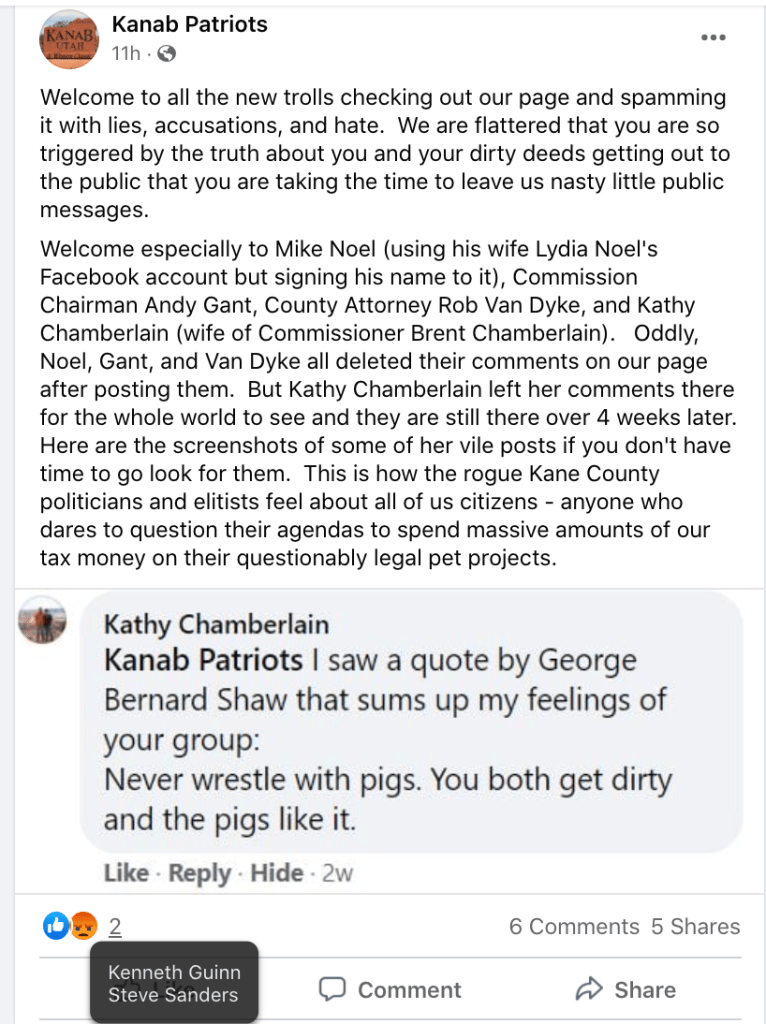Open Kathy Chamberlain's profile name link
Image resolution: width=766 pixels, height=1024 pixels.
tap(216, 625)
